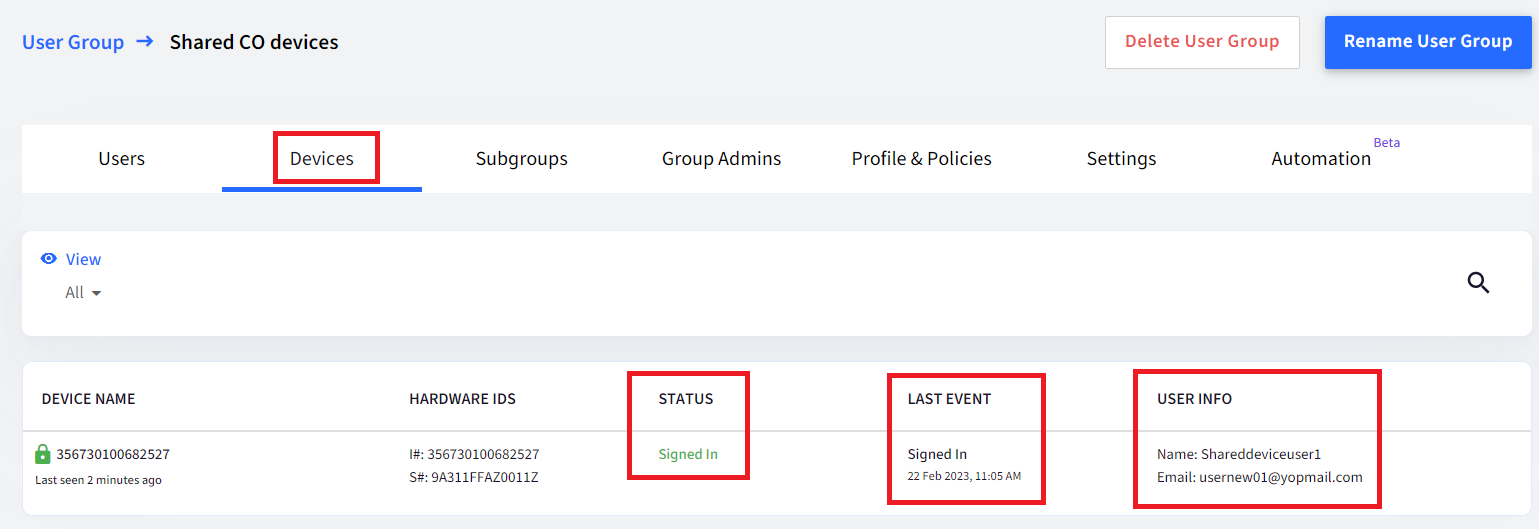
Task: Switch to the Settings tab
Action: point(1122,158)
